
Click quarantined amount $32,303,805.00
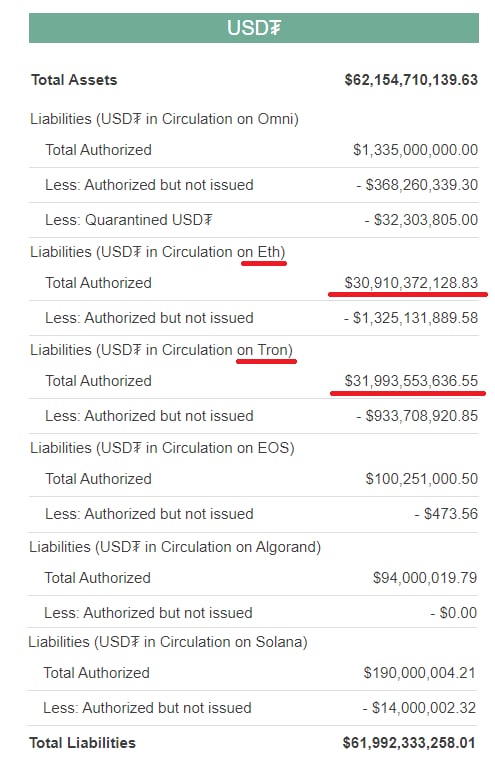point(421,220)
